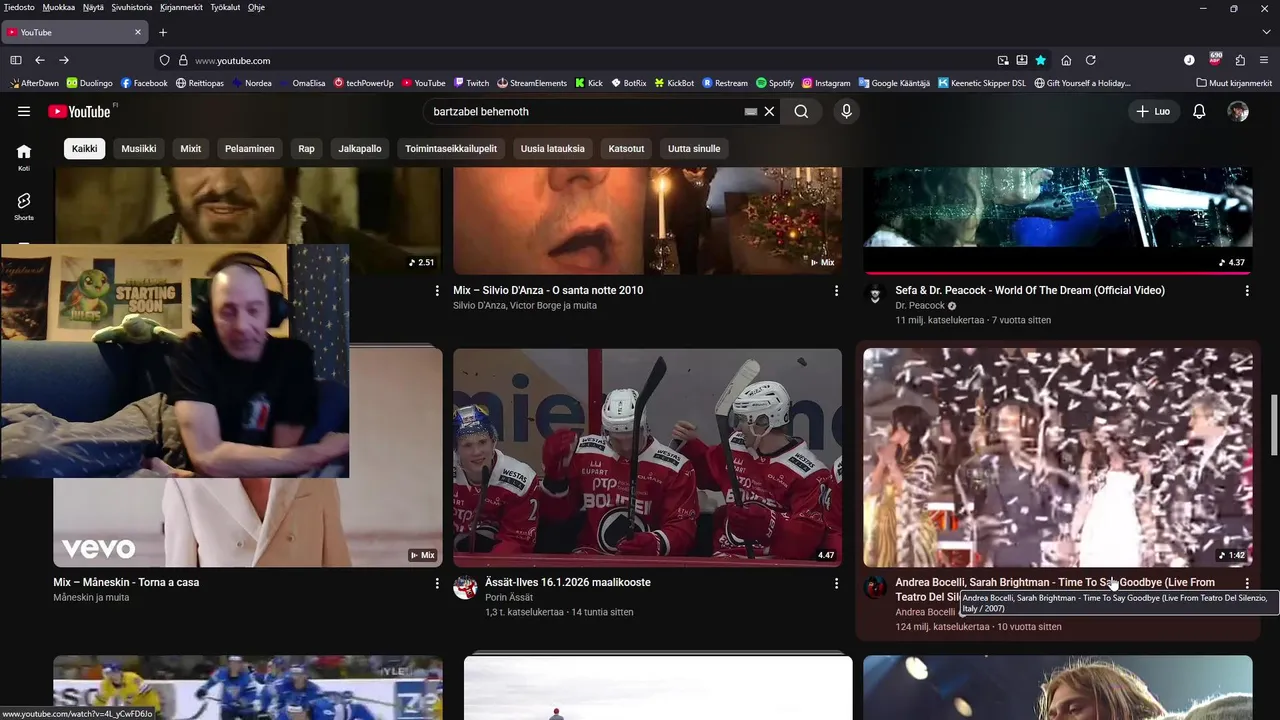Viewport: 1280px width, 720px height.
Task: Open Koti in the left sidebar
Action: click(x=24, y=156)
